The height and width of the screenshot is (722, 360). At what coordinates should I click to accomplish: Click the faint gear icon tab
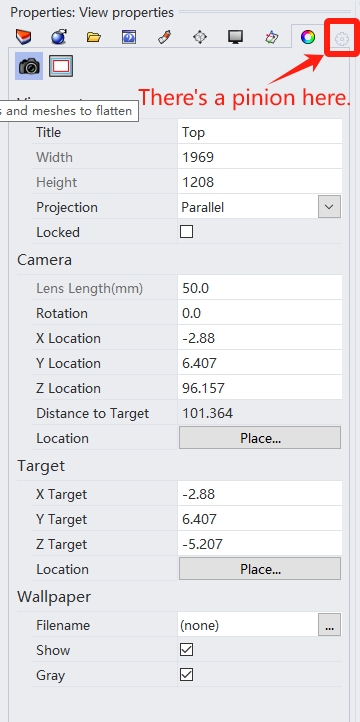(x=342, y=39)
